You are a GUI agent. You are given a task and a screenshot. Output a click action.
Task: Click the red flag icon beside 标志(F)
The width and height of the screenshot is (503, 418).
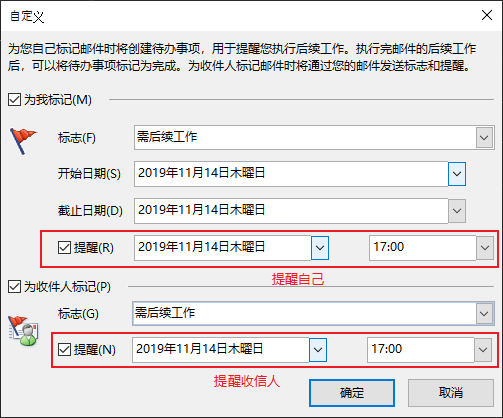coord(23,141)
